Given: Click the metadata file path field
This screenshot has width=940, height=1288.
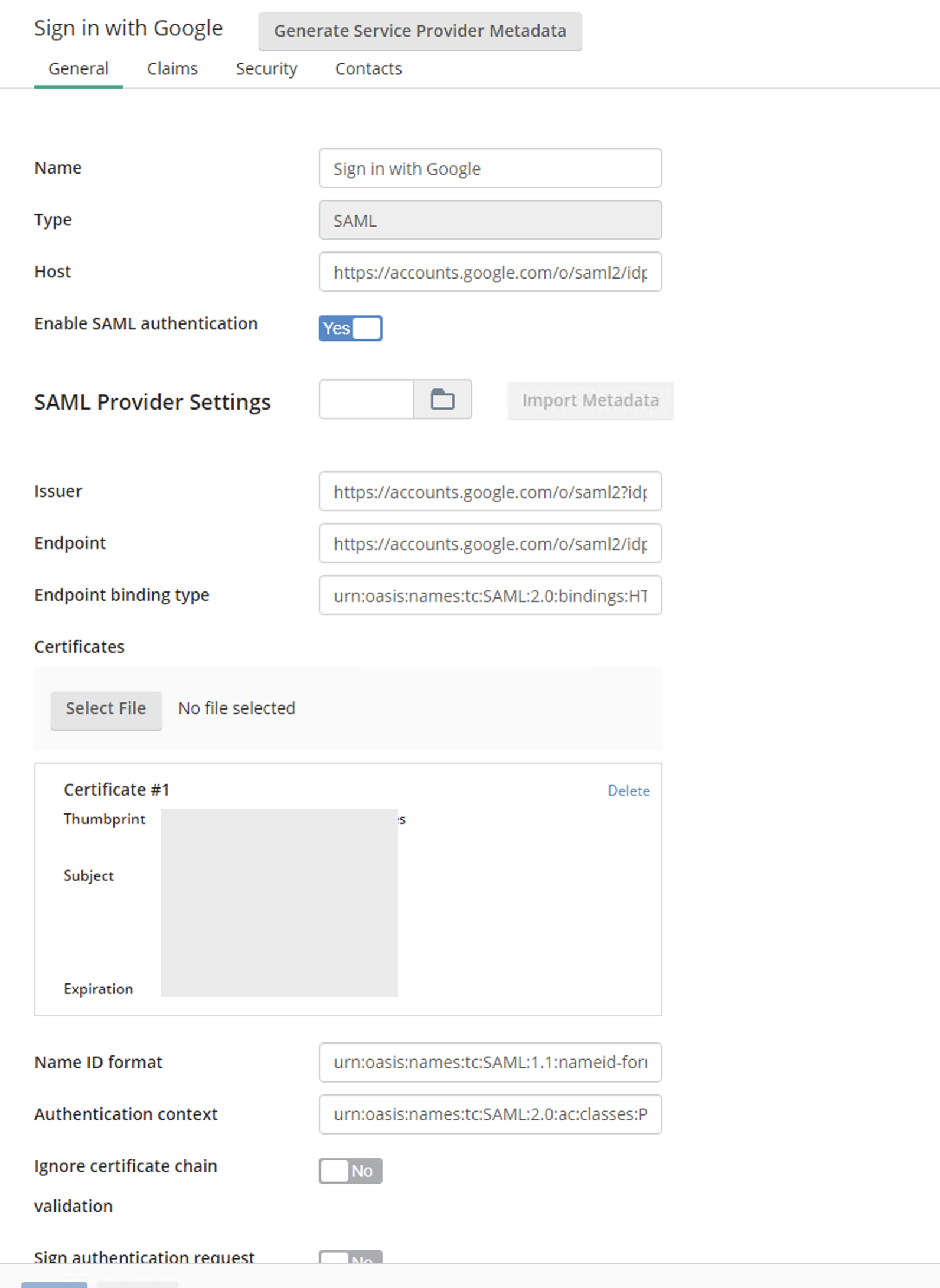Looking at the screenshot, I should 366,400.
